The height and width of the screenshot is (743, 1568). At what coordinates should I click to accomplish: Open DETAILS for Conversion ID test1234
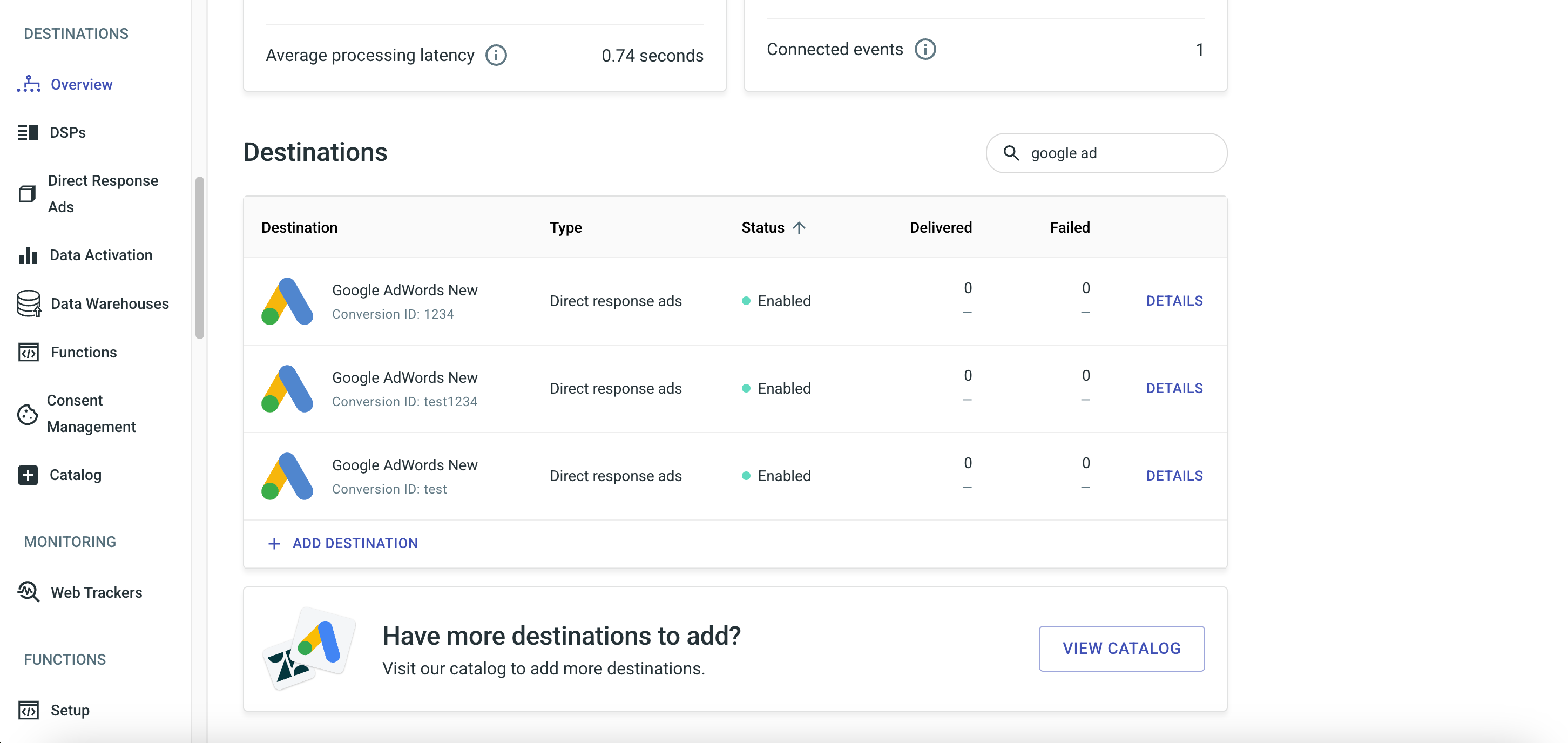(x=1174, y=388)
